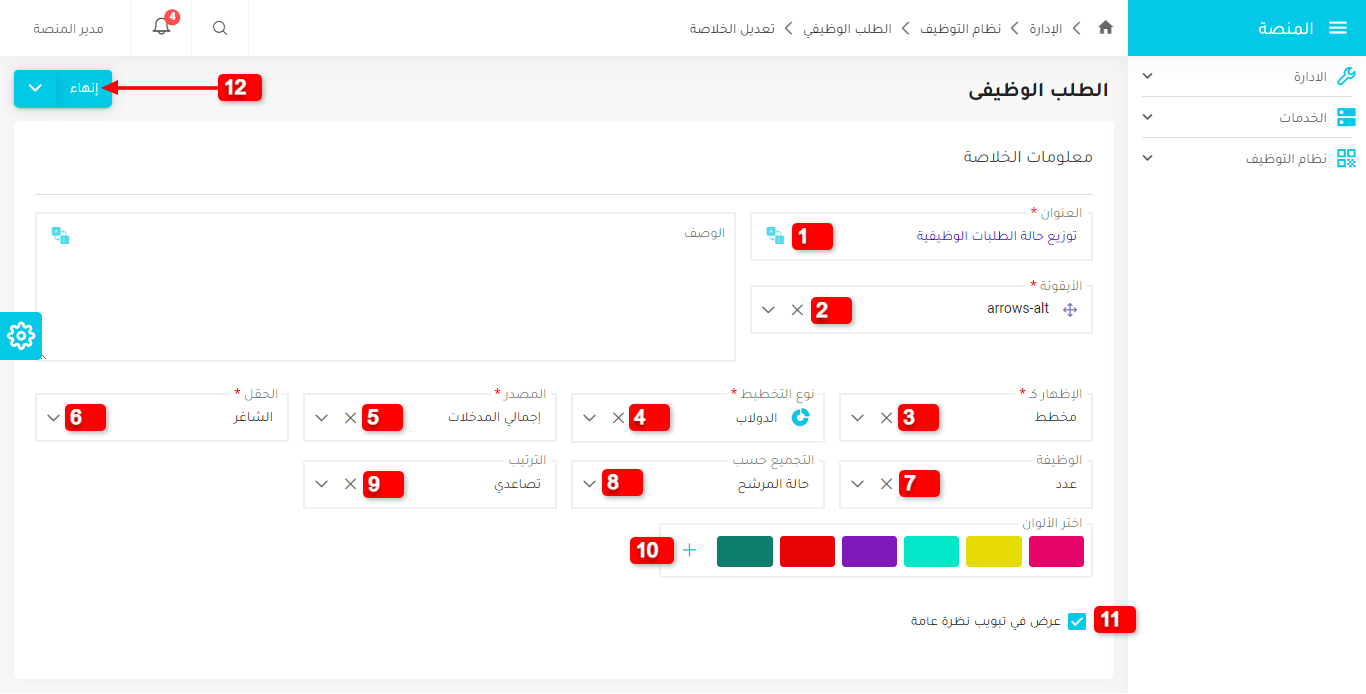Open the الترتيب dropdown set to تصاعدي
Viewport: 1366px width, 694px height.
tap(320, 483)
